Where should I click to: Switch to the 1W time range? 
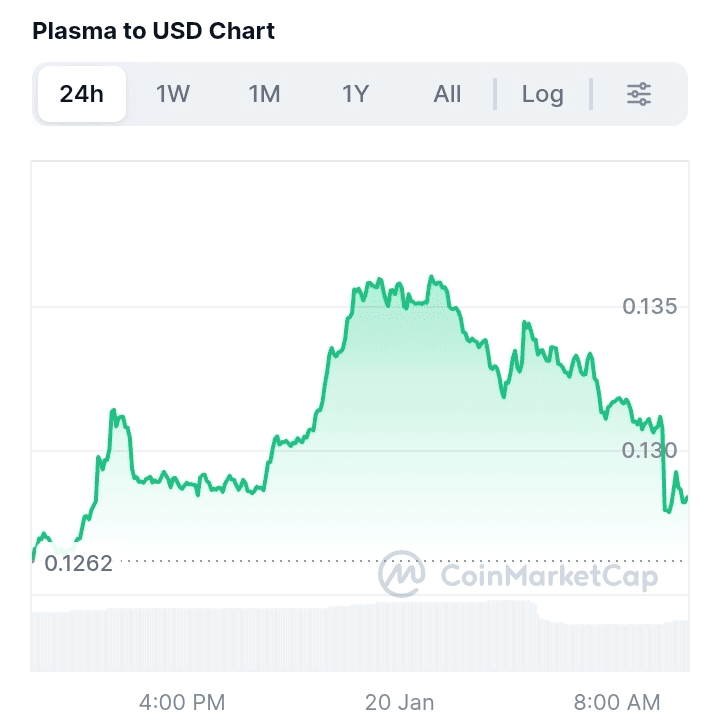click(173, 94)
